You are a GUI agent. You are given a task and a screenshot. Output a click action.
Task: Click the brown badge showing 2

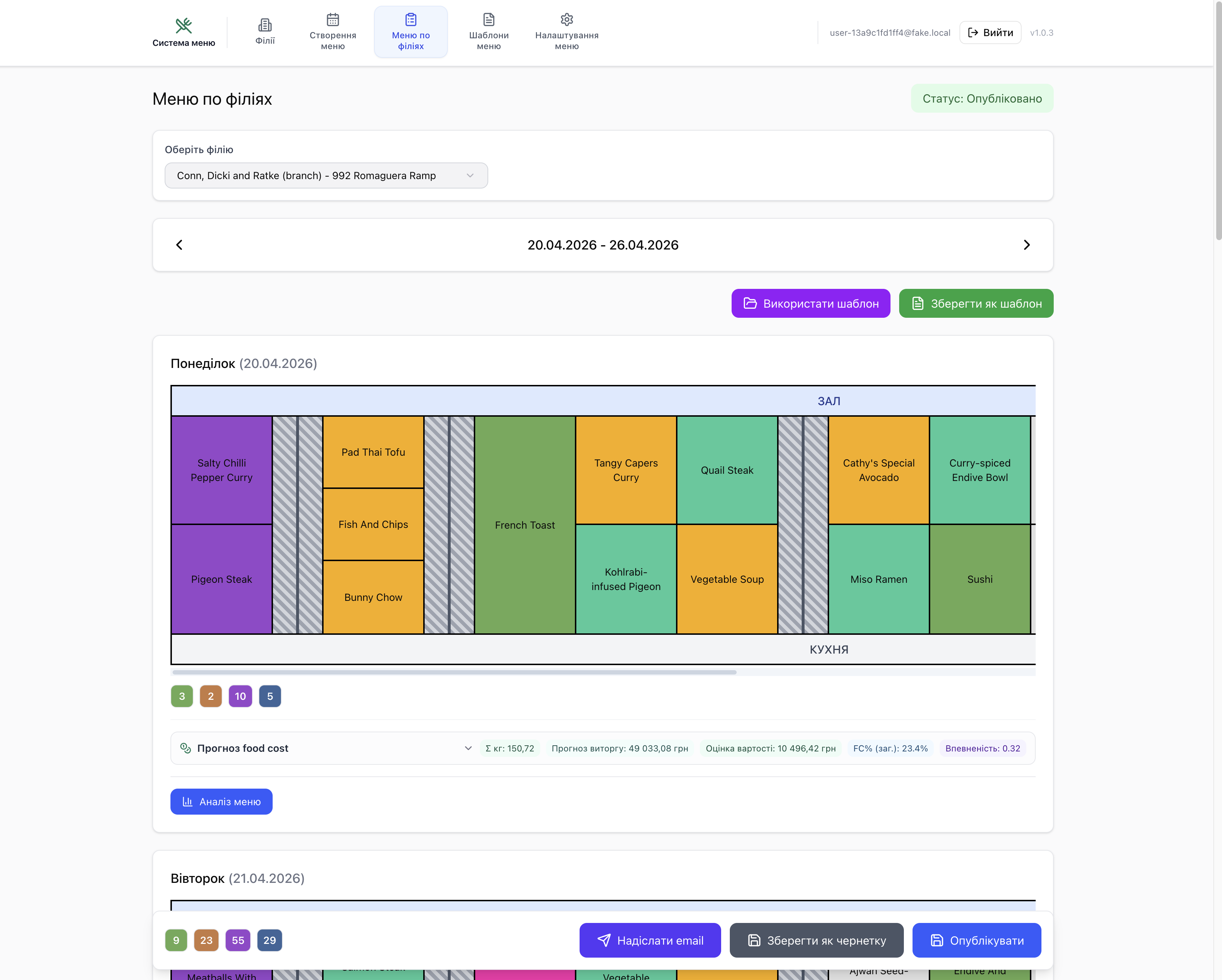211,696
